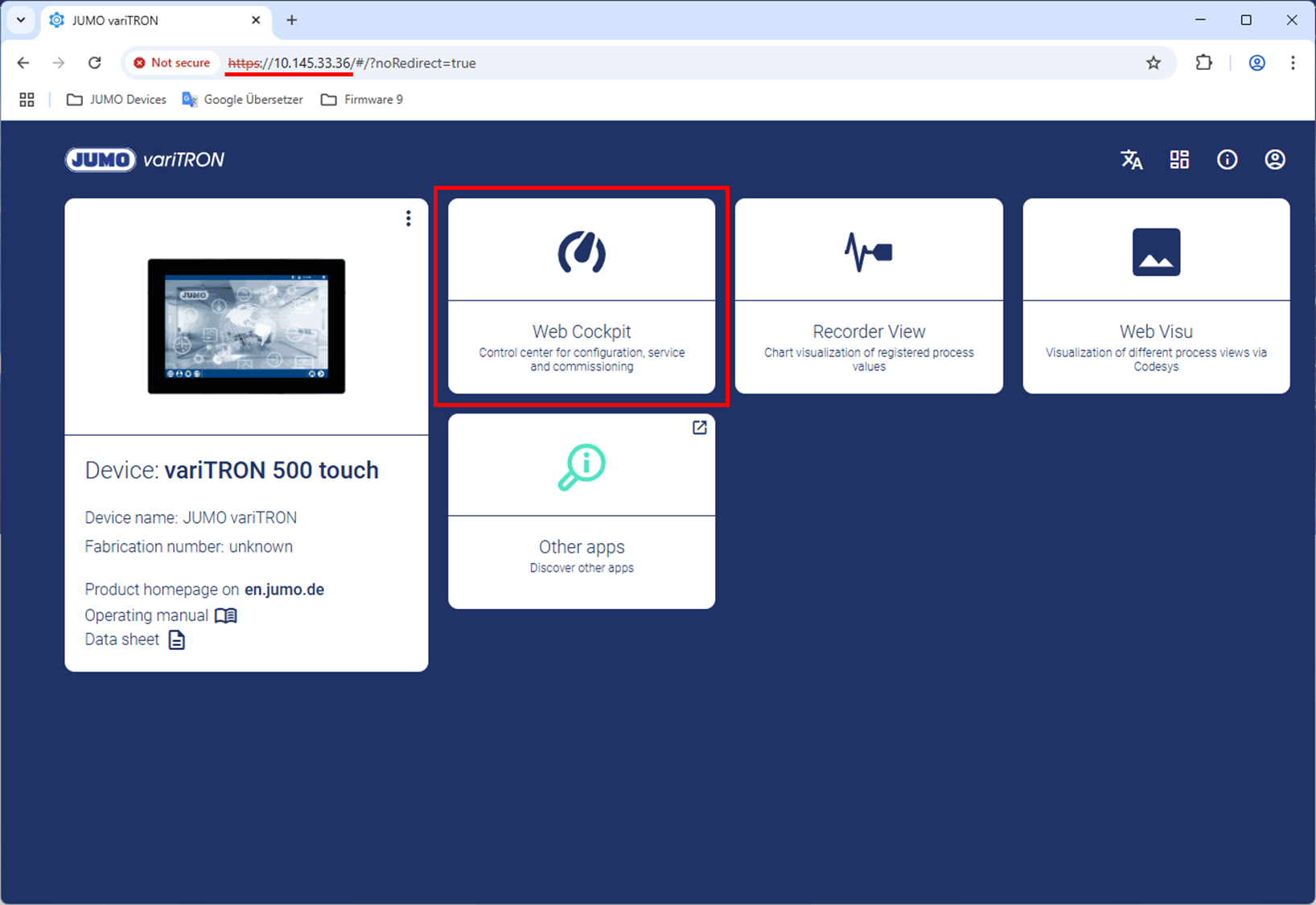Open the browser Extensions puzzle icon

(x=1203, y=63)
